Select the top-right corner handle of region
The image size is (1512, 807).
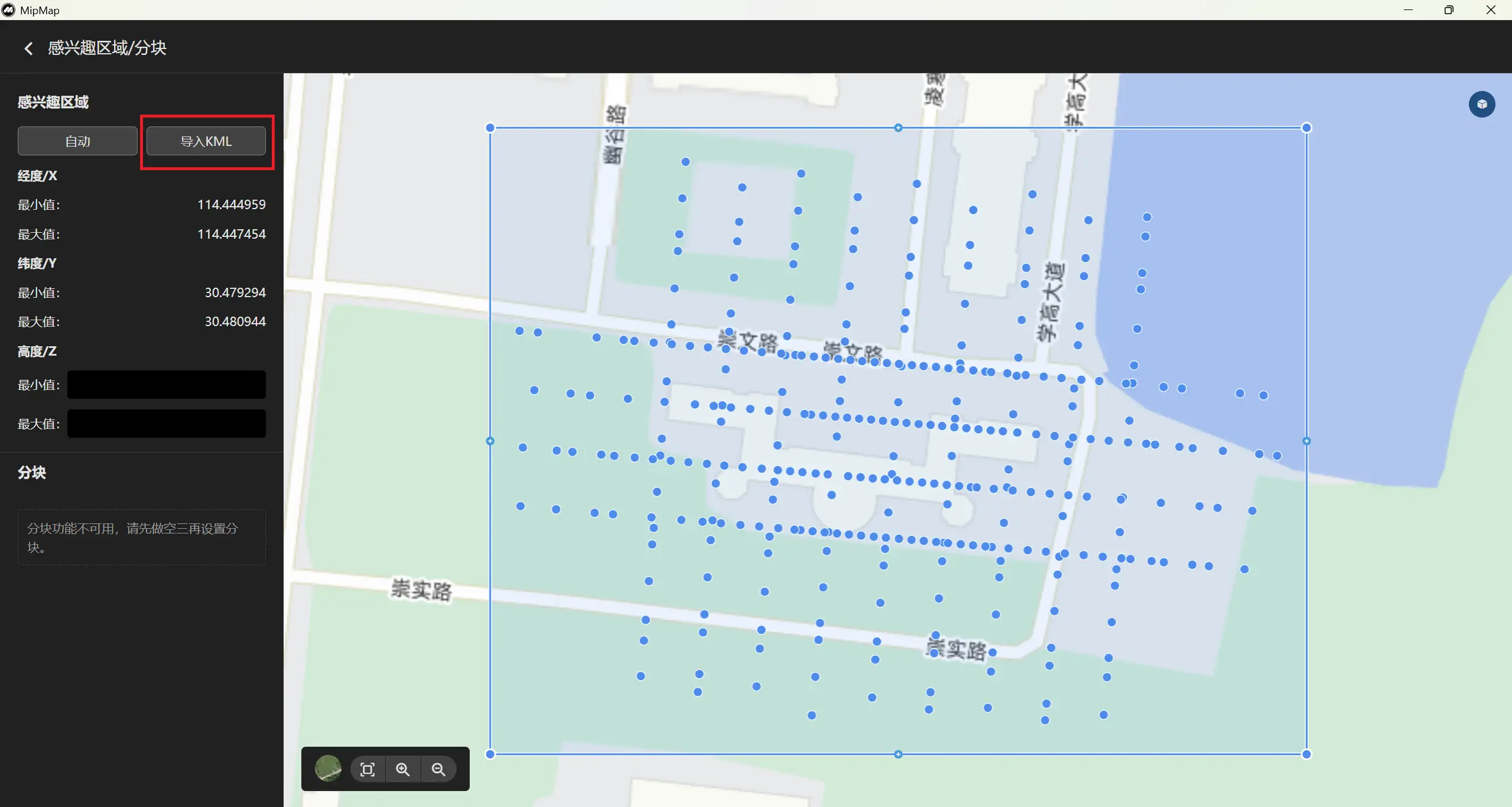click(x=1306, y=128)
